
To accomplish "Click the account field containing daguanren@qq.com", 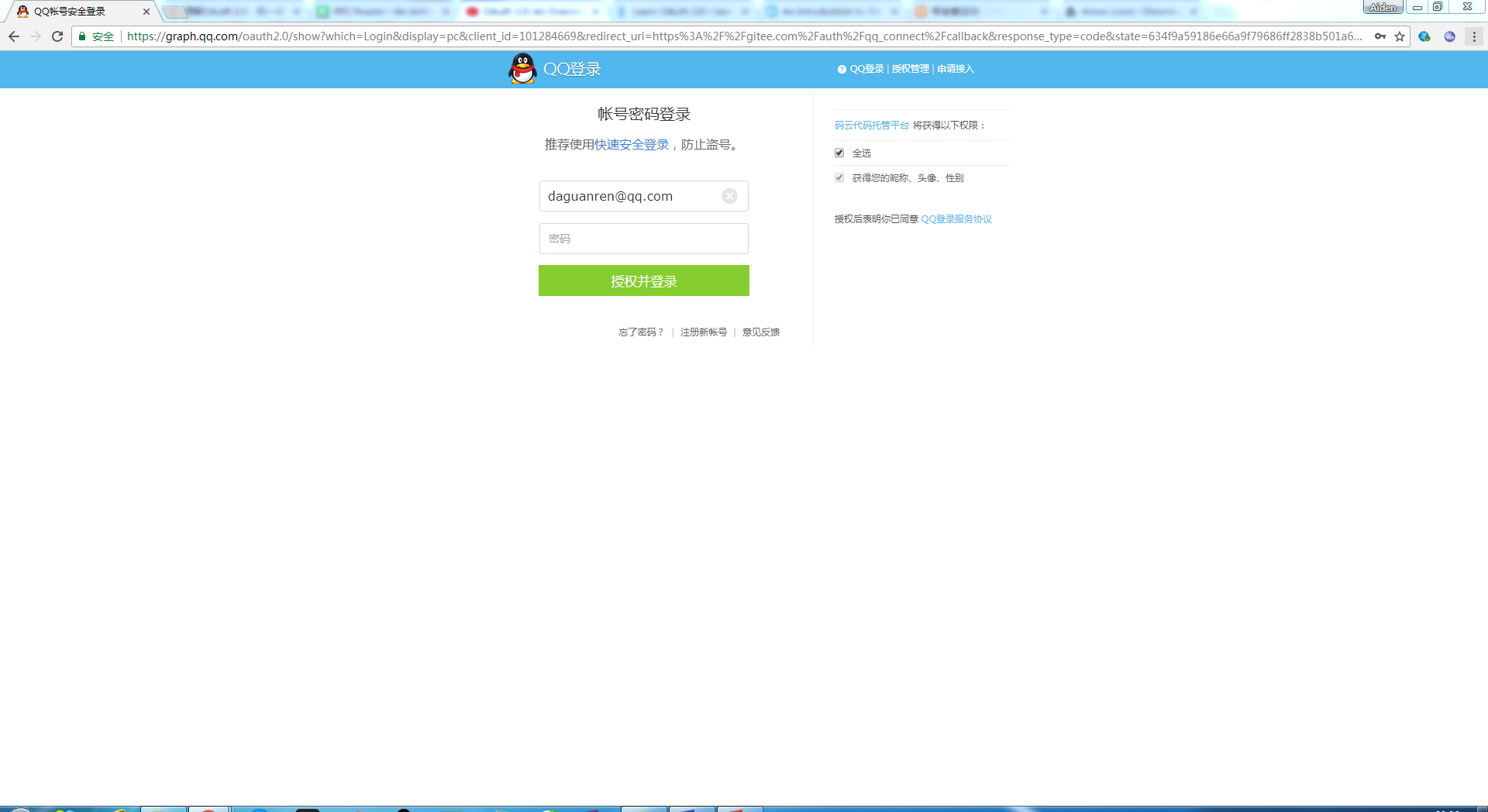I will tap(644, 196).
